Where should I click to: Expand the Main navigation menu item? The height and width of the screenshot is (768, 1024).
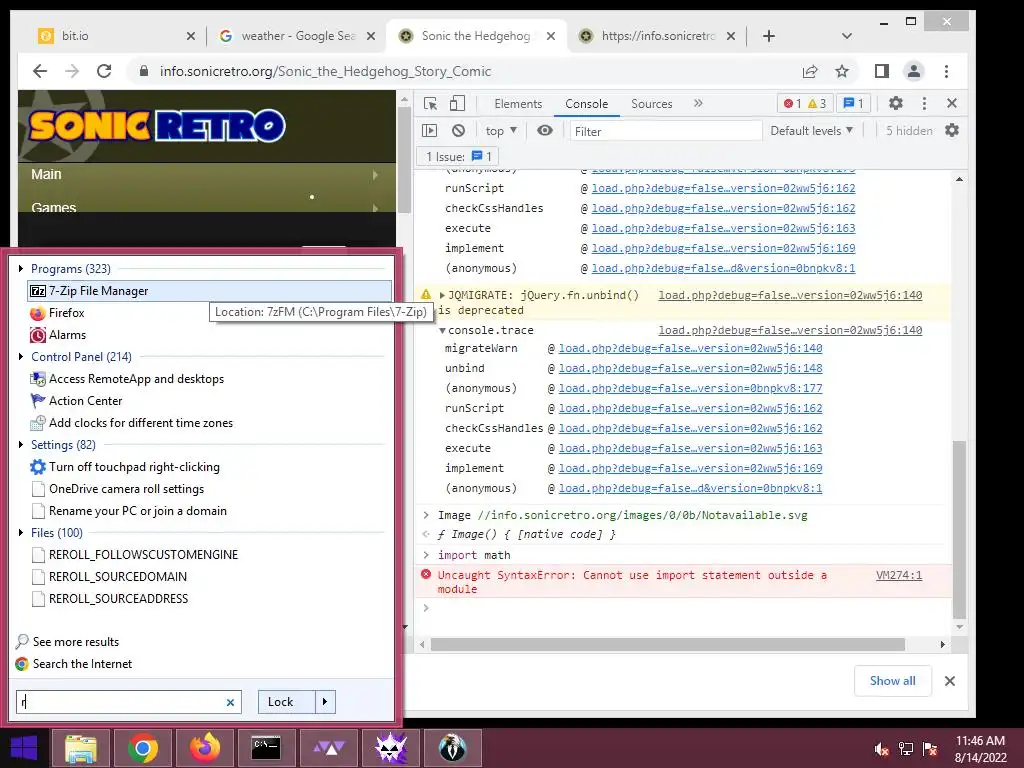[206, 174]
